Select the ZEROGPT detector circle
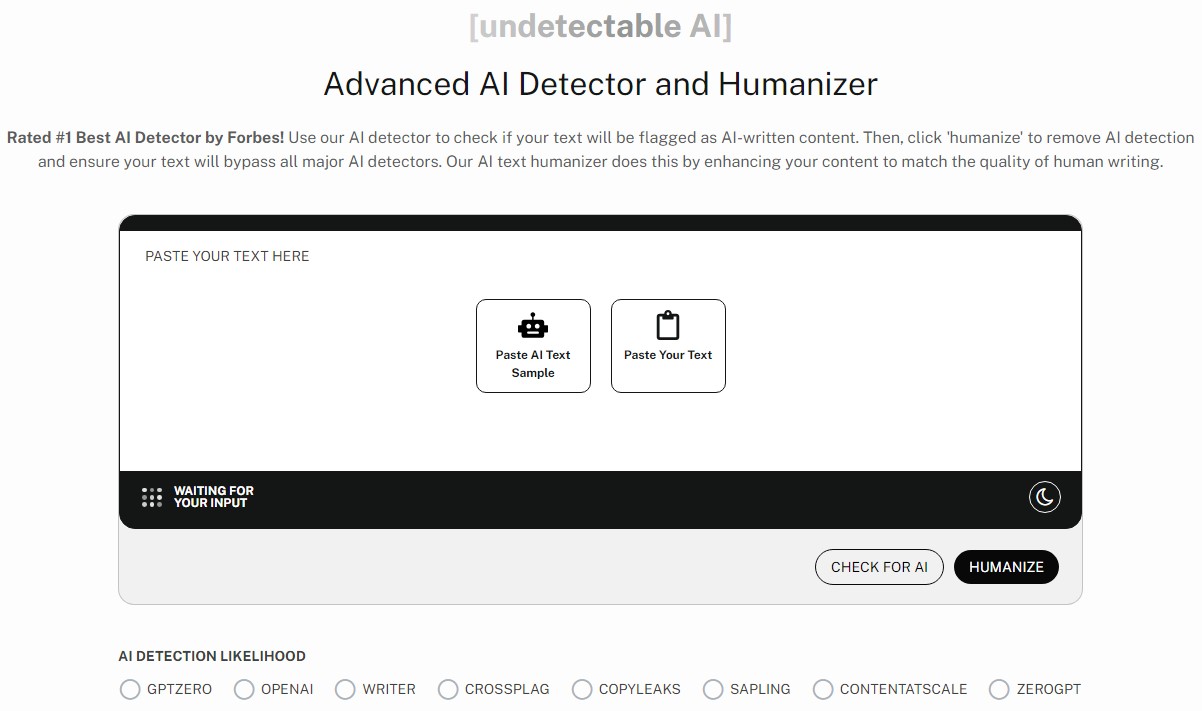1202x711 pixels. (x=999, y=689)
